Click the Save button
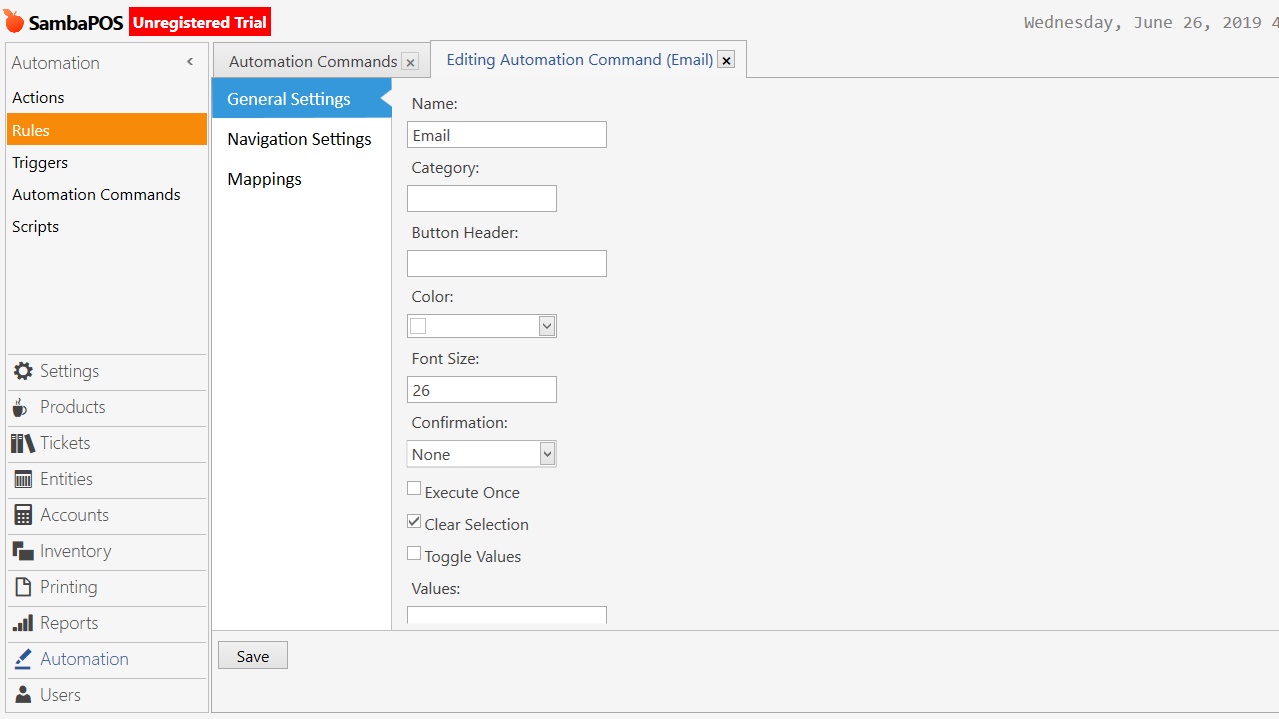Screen dimensions: 1279x719 (x=253, y=656)
